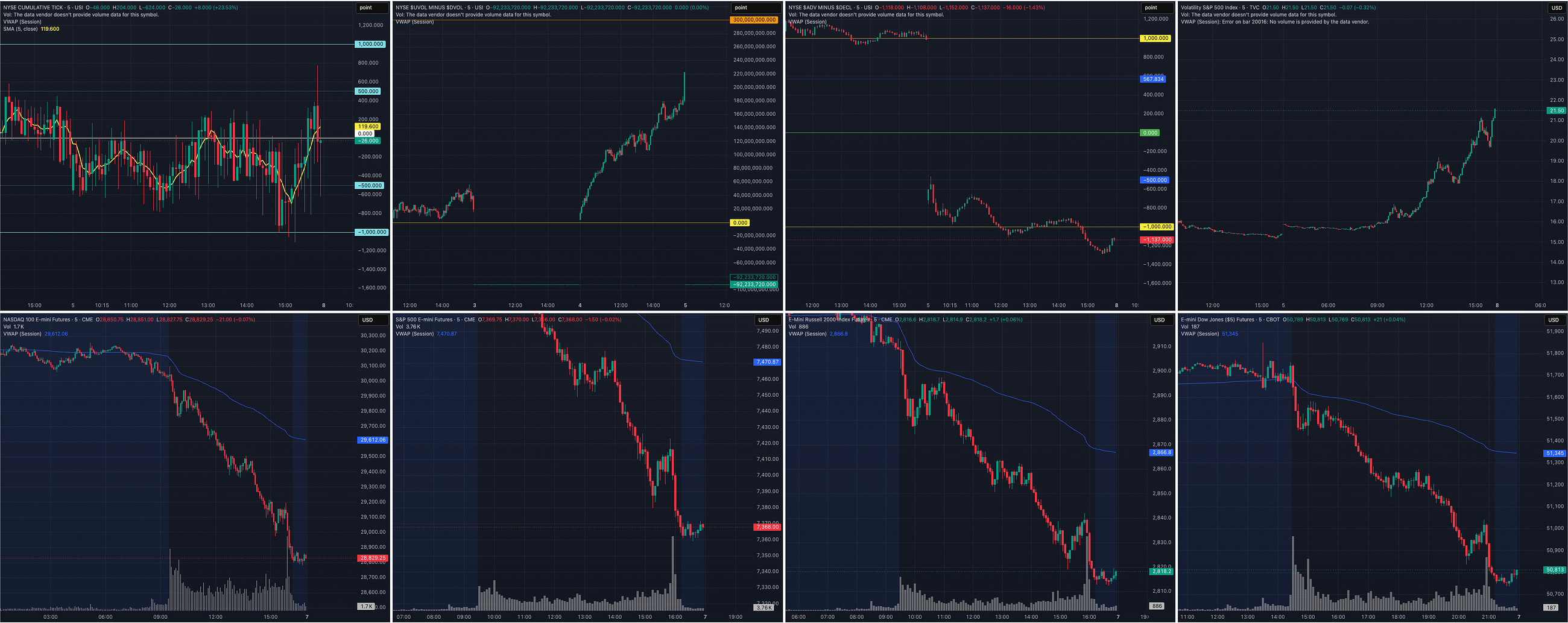Click the green 21.50 price label on Volatility chart
This screenshot has width=1568, height=623.
click(x=1557, y=111)
